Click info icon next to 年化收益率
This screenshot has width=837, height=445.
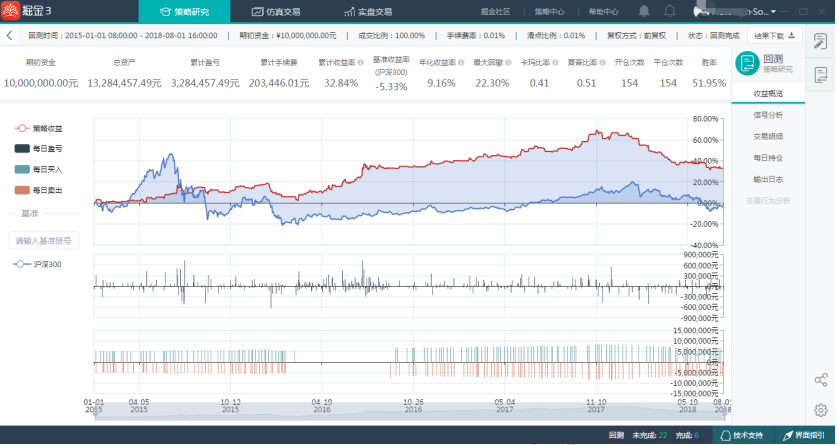461,62
